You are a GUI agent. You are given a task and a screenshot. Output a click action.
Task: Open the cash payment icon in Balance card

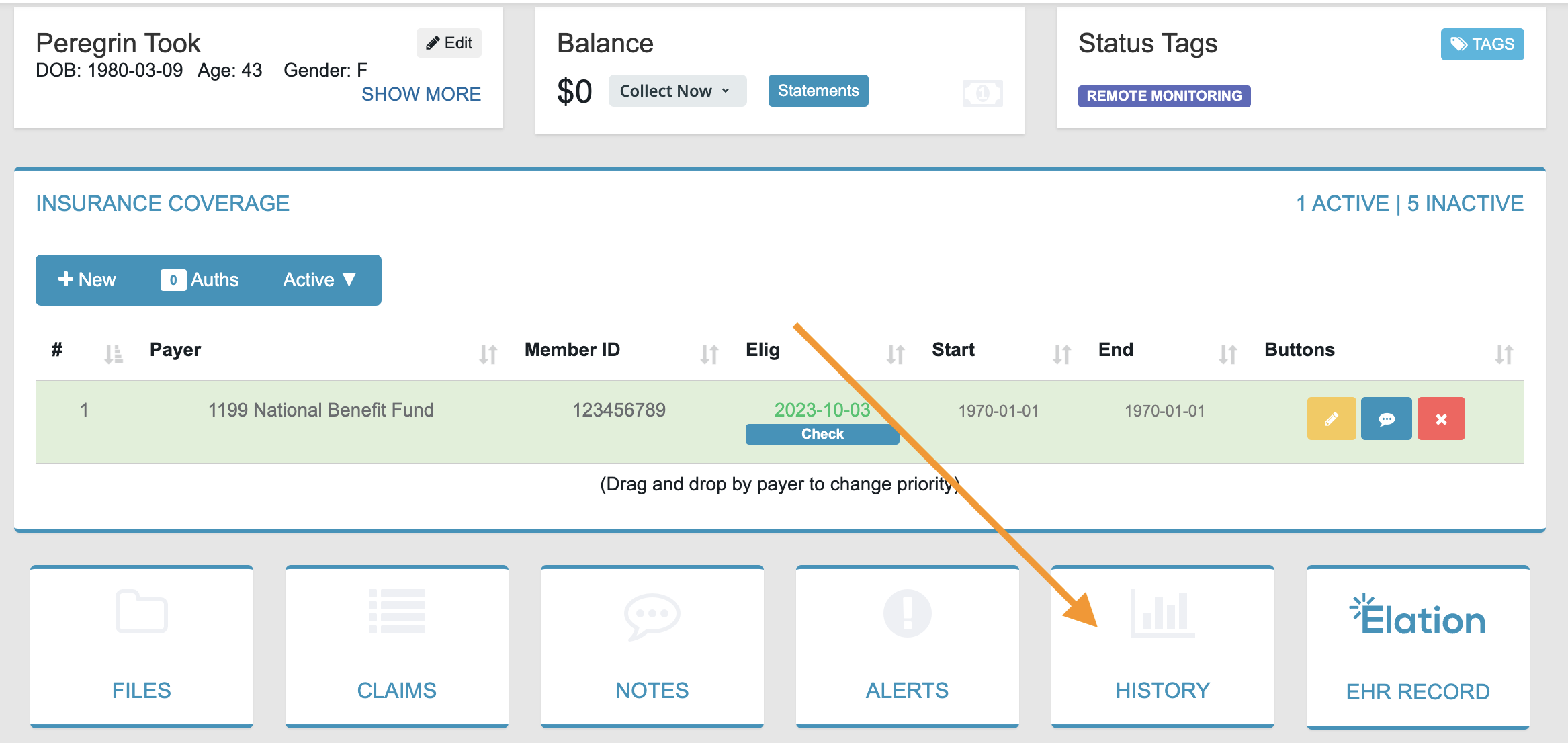coord(982,93)
